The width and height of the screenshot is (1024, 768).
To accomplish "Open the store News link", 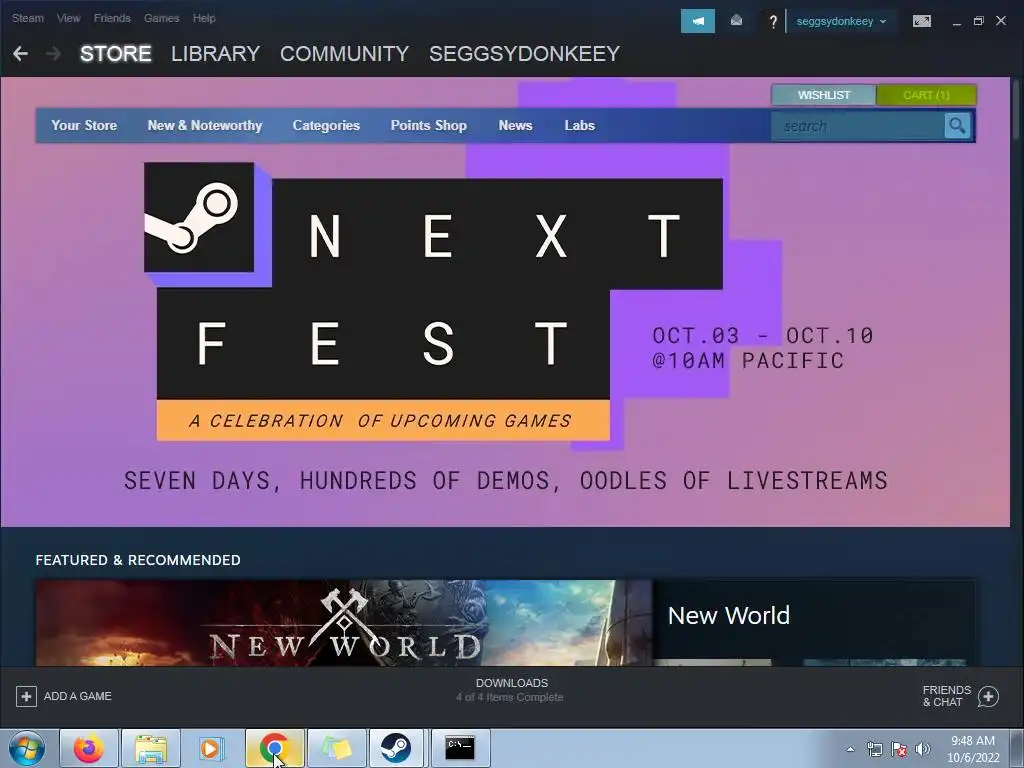I will click(x=515, y=125).
